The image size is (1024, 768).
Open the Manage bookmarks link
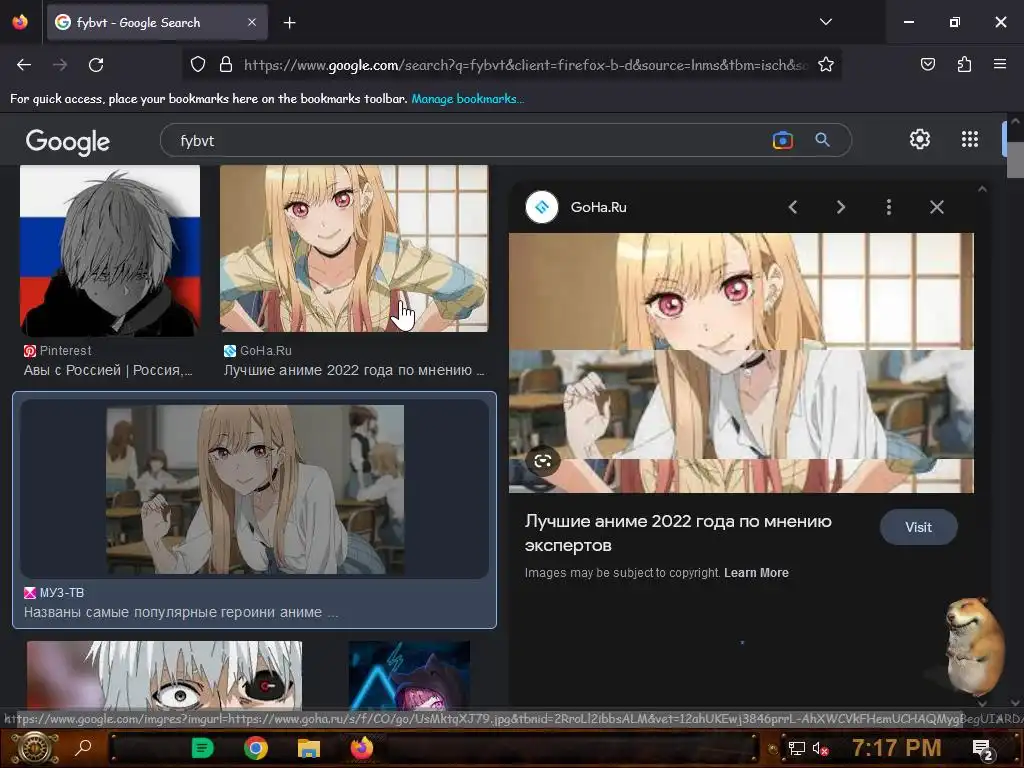[468, 99]
